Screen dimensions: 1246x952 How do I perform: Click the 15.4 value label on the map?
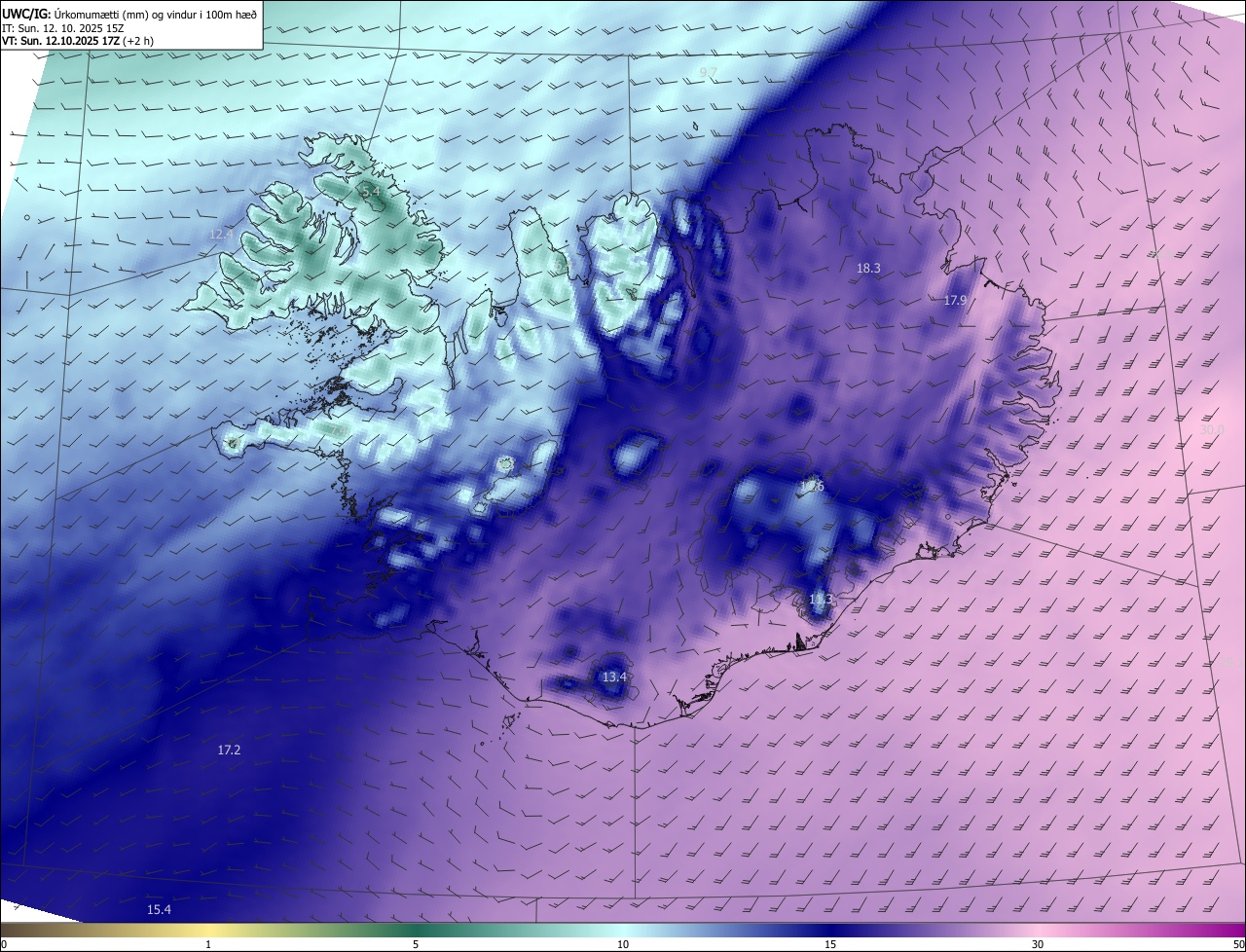159,910
